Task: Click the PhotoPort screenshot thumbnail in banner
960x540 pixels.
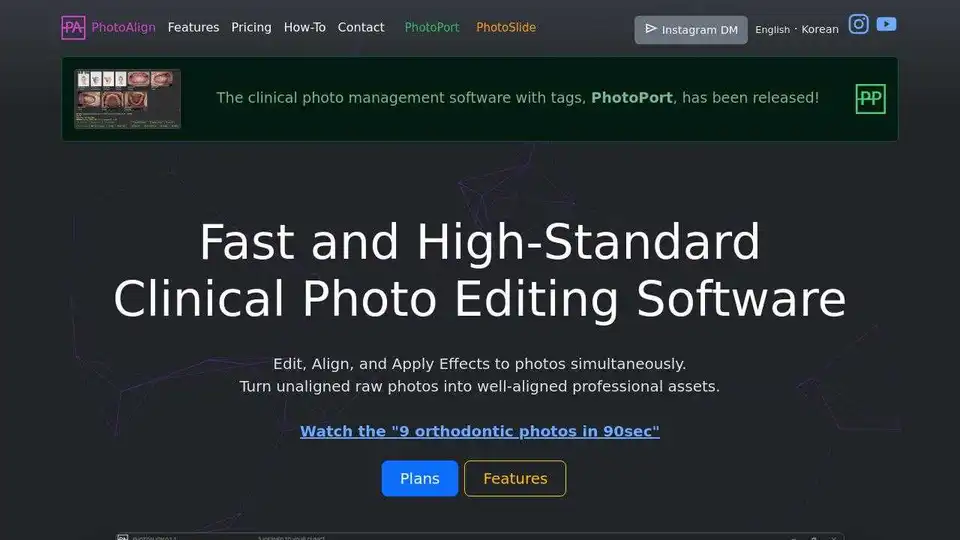Action: coord(127,99)
